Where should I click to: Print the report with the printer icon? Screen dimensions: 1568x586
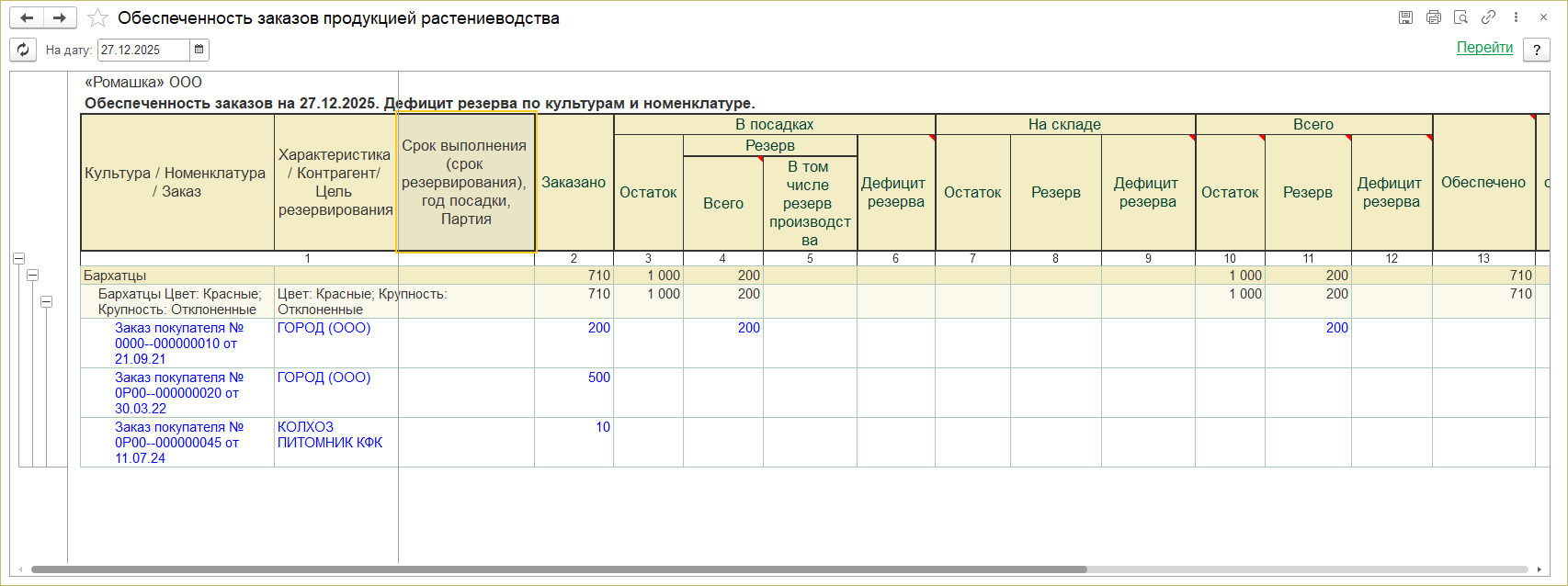tap(1433, 17)
